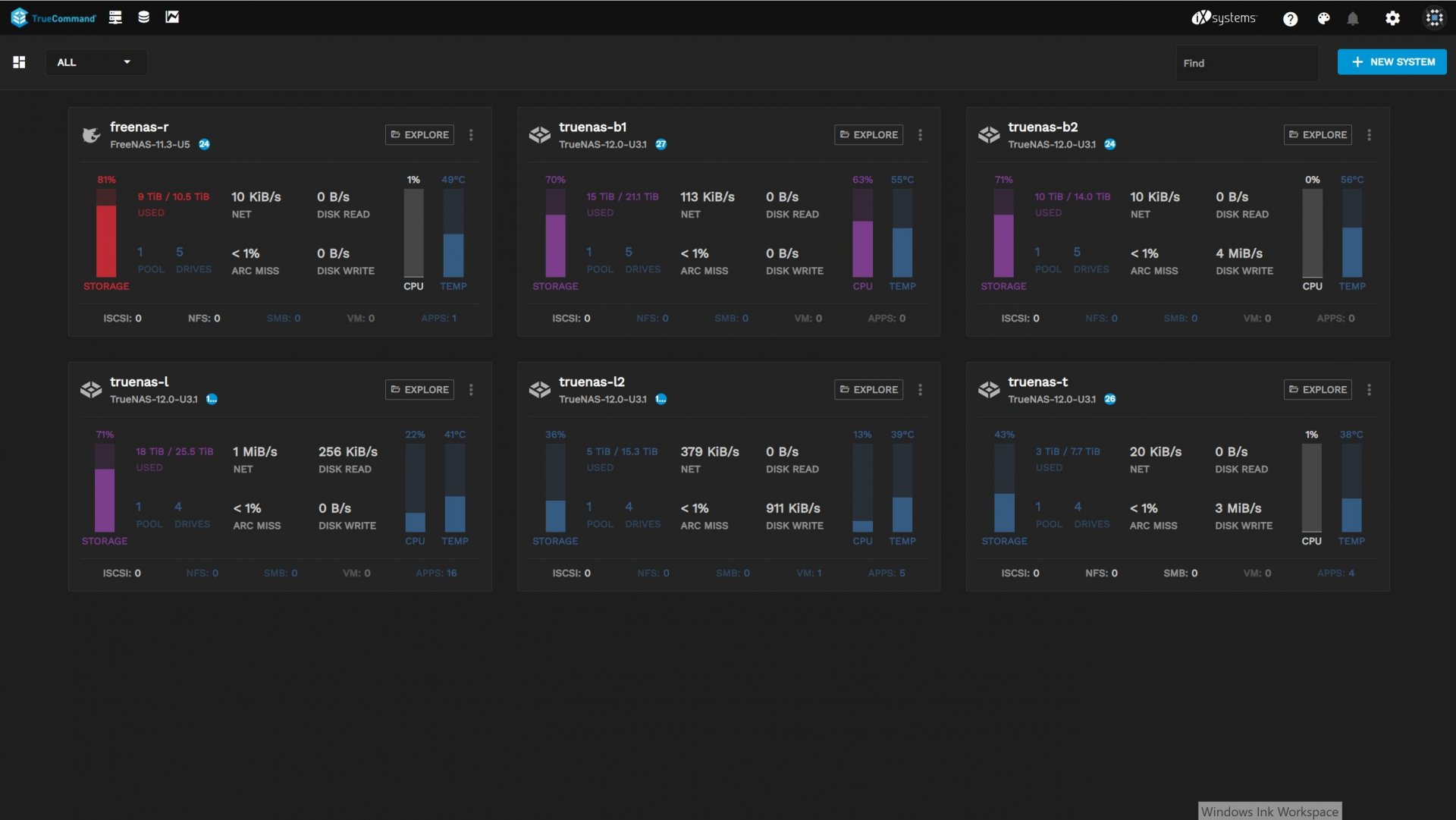
Task: Open the truenas-t three-dot options menu
Action: (1370, 390)
